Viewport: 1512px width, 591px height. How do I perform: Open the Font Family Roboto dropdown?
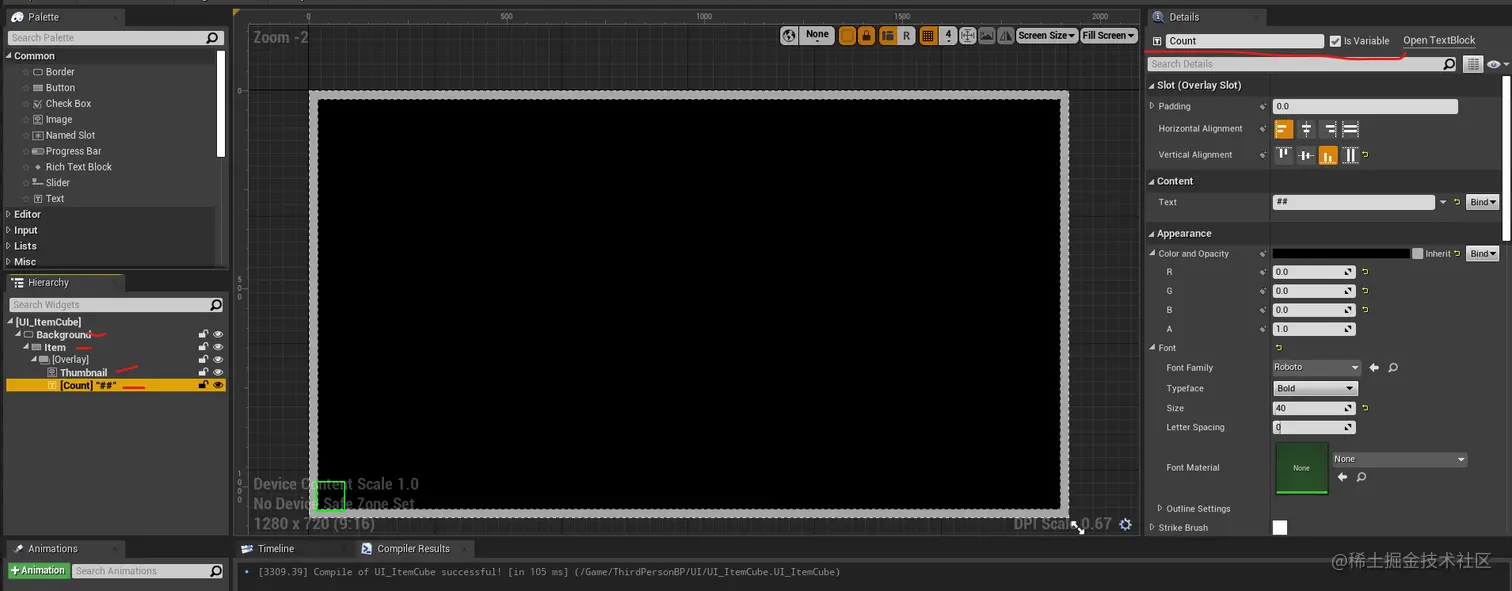[x=1316, y=368]
